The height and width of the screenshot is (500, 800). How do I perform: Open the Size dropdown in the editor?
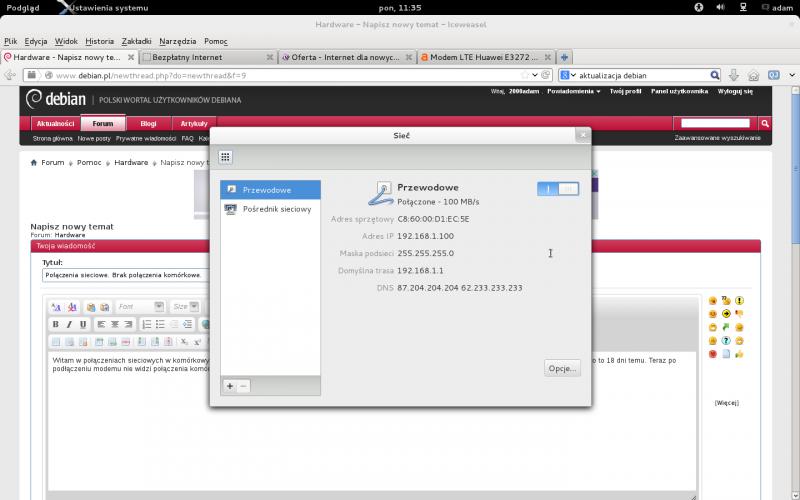pyautogui.click(x=183, y=307)
